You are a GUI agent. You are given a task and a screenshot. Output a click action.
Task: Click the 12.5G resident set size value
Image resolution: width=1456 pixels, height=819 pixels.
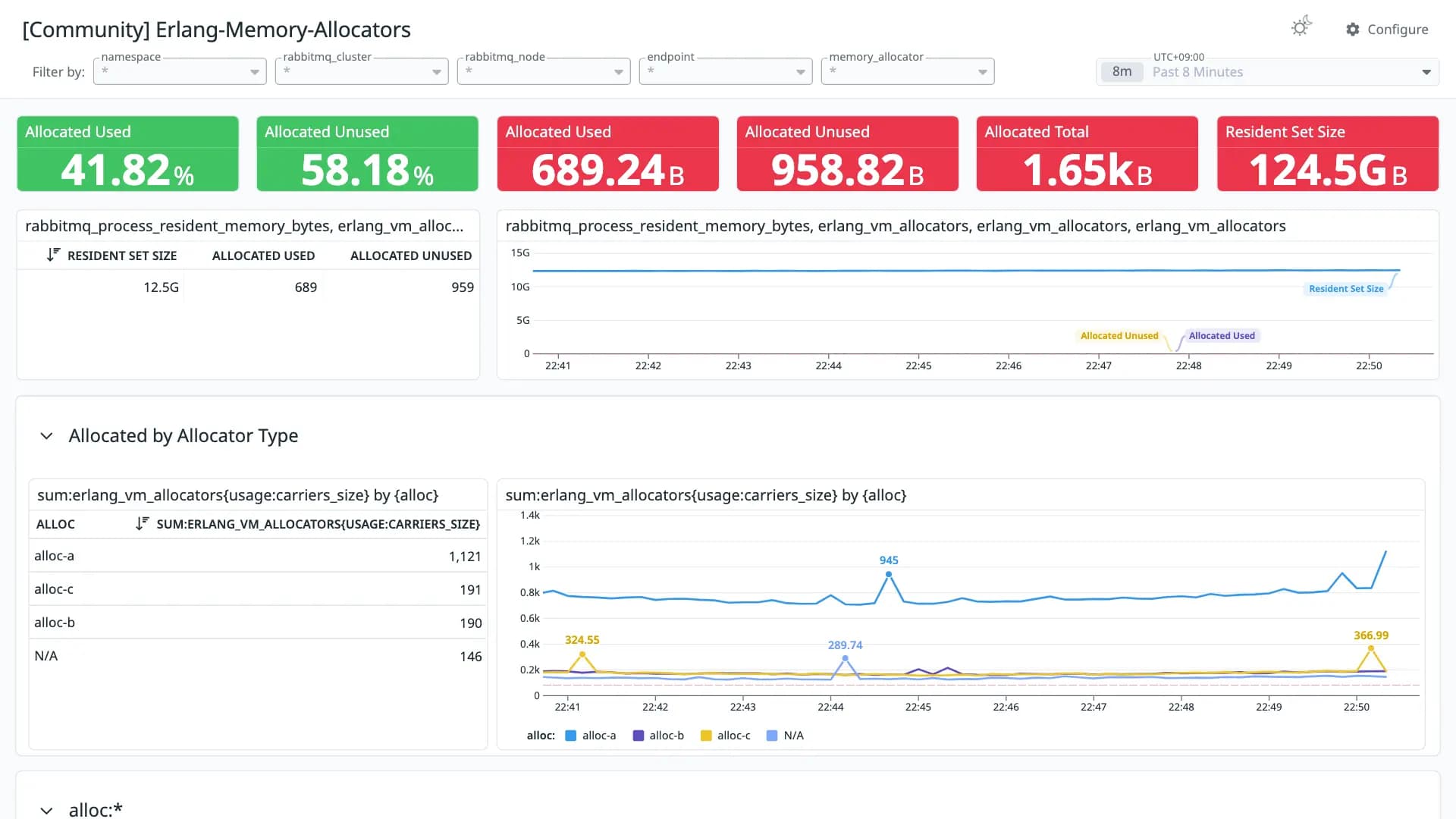(x=161, y=287)
